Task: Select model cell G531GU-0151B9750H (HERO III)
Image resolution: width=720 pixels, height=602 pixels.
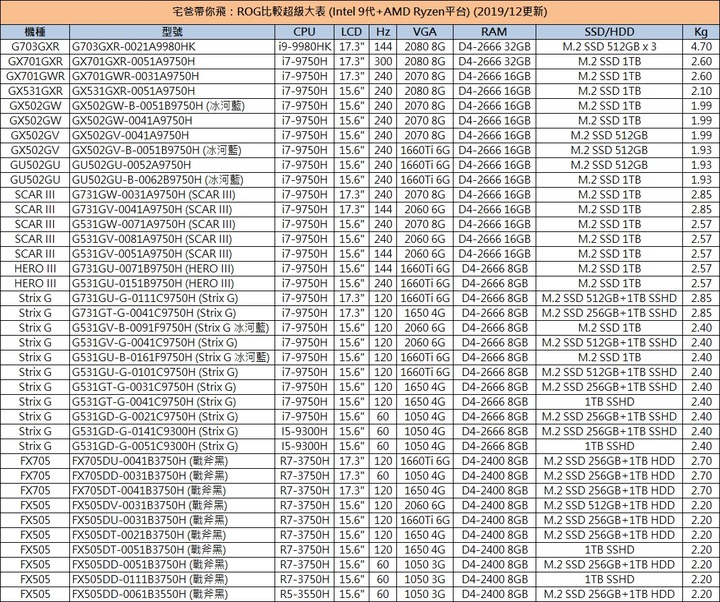Action: pos(172,283)
